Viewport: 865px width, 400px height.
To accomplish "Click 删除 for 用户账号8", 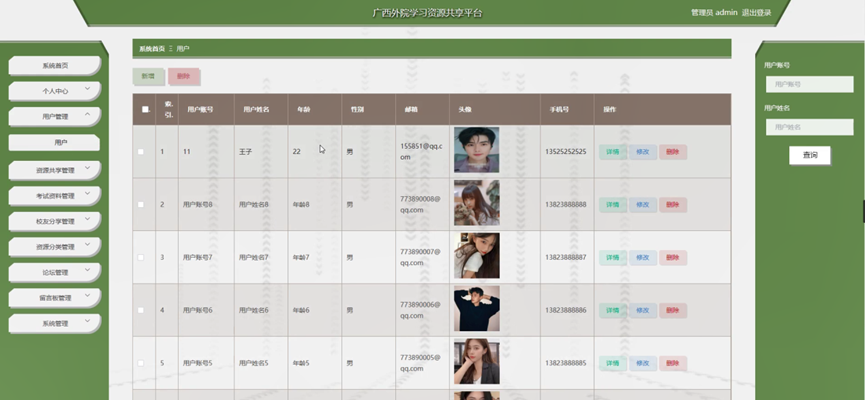I will coord(672,205).
